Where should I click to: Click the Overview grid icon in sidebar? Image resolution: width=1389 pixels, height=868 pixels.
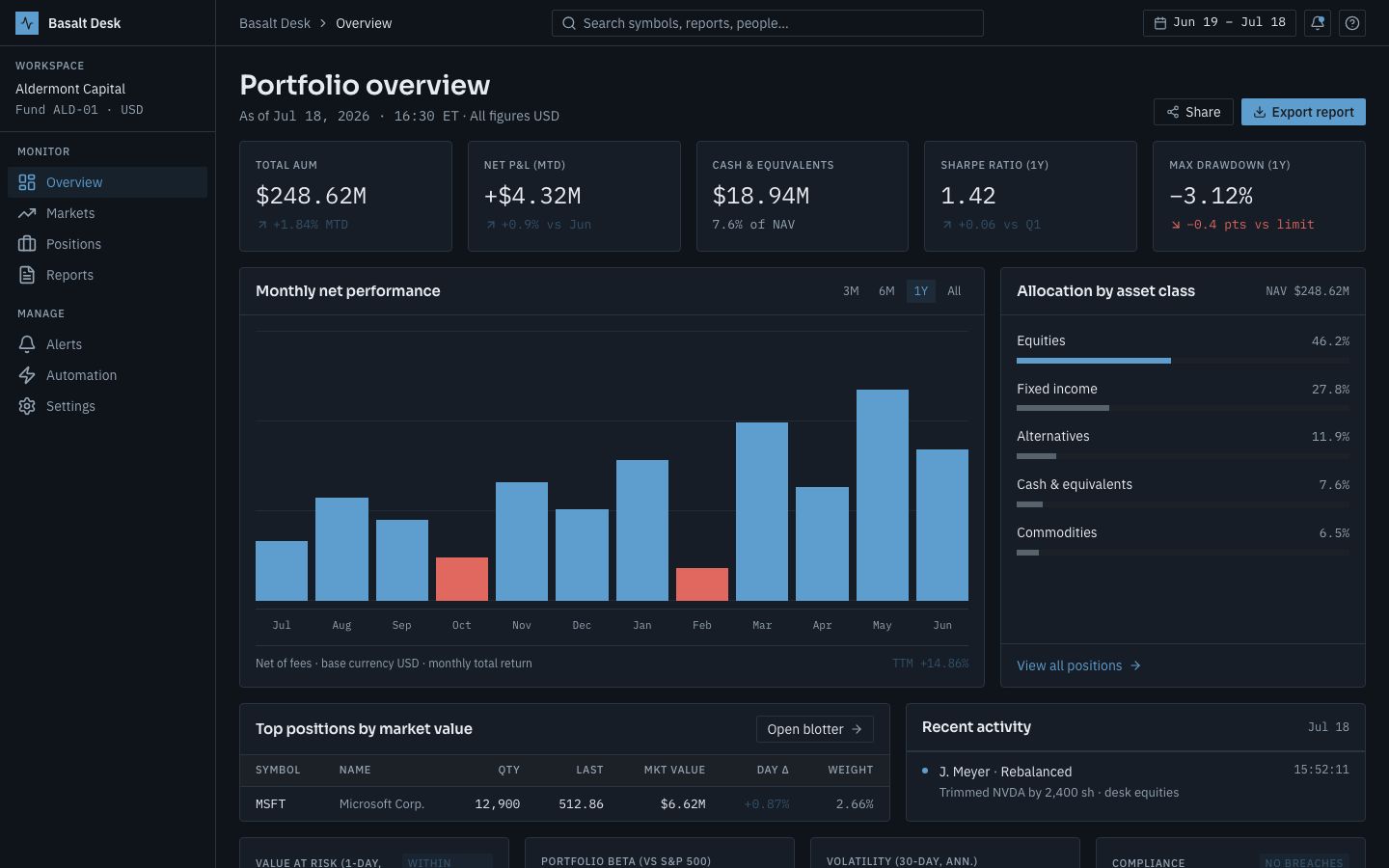click(x=27, y=182)
